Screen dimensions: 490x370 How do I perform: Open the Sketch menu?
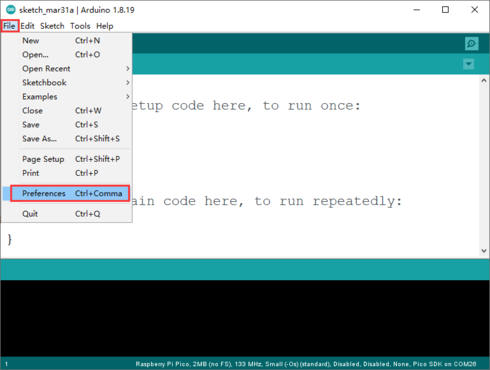[x=52, y=26]
